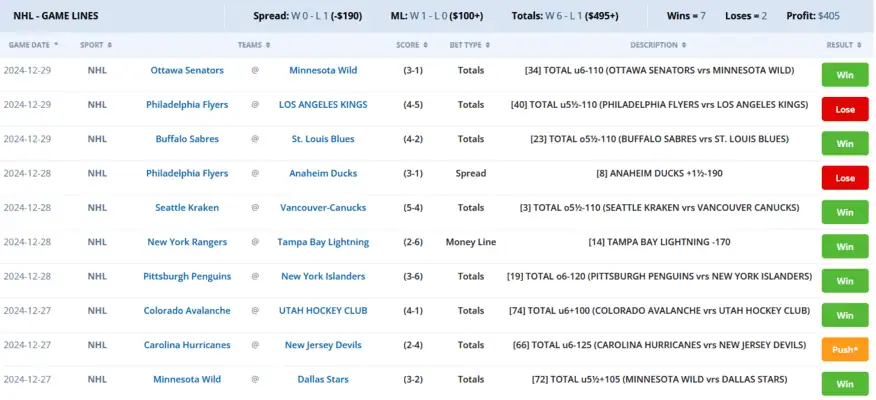
Task: Open the Dallas Stars team link
Action: coord(323,379)
